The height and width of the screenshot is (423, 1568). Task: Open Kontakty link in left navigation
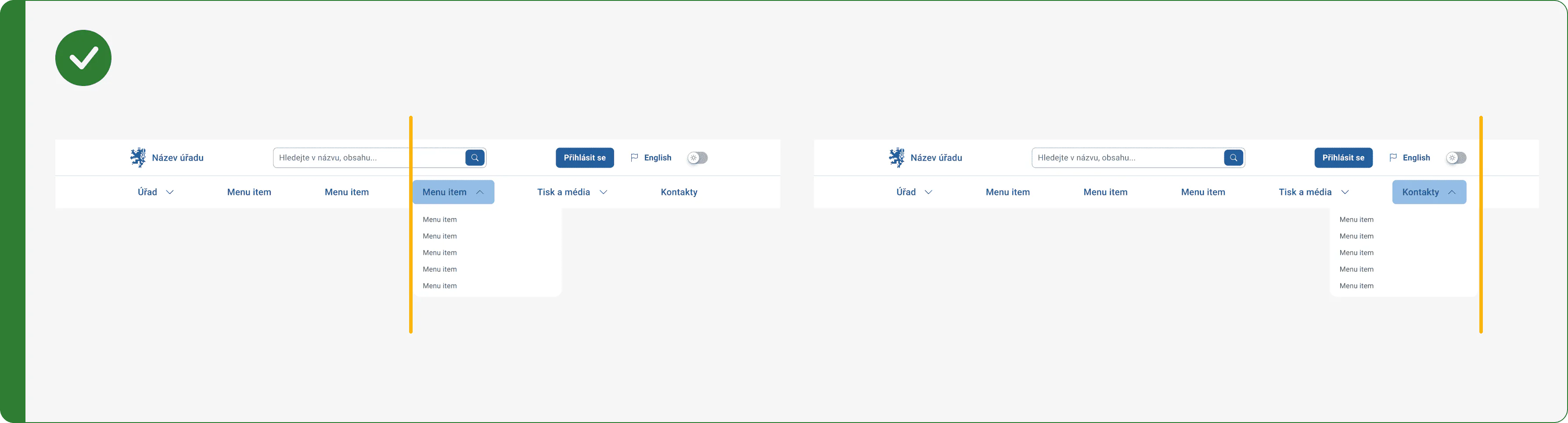click(679, 192)
